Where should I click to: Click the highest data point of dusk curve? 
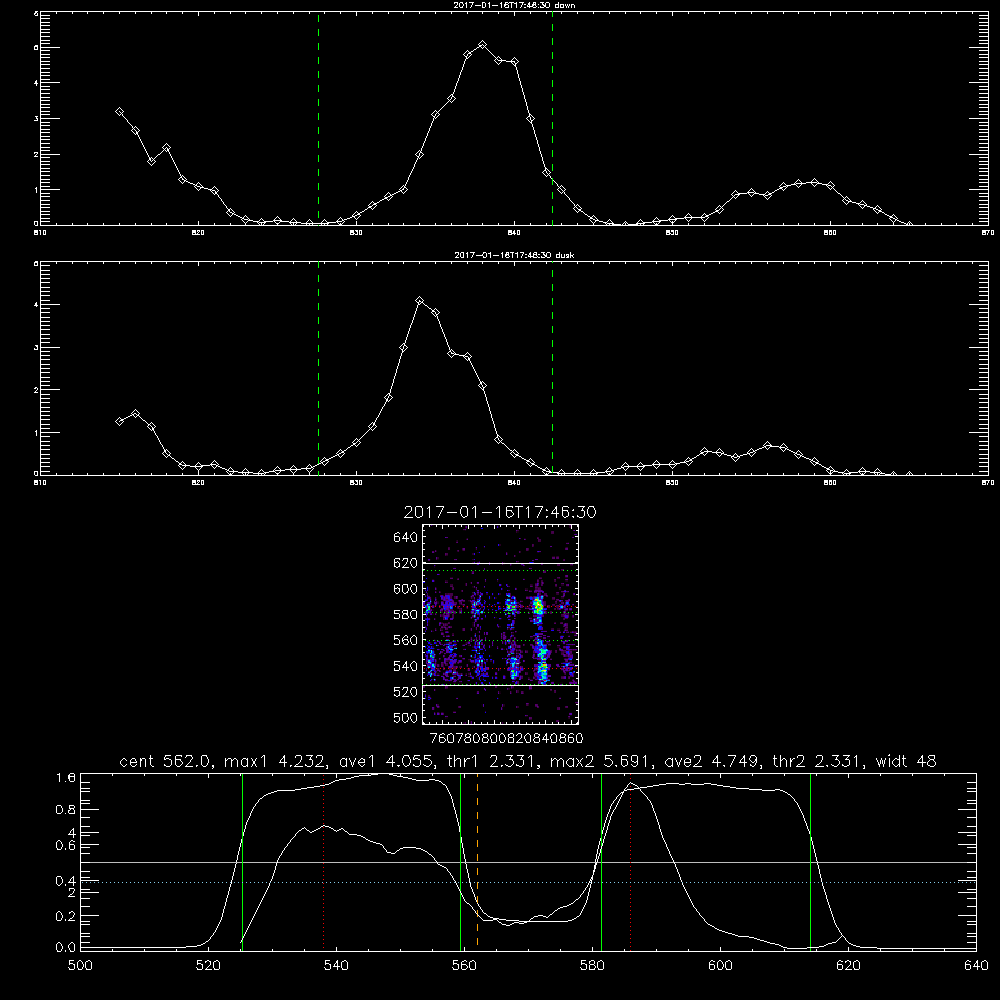click(420, 300)
